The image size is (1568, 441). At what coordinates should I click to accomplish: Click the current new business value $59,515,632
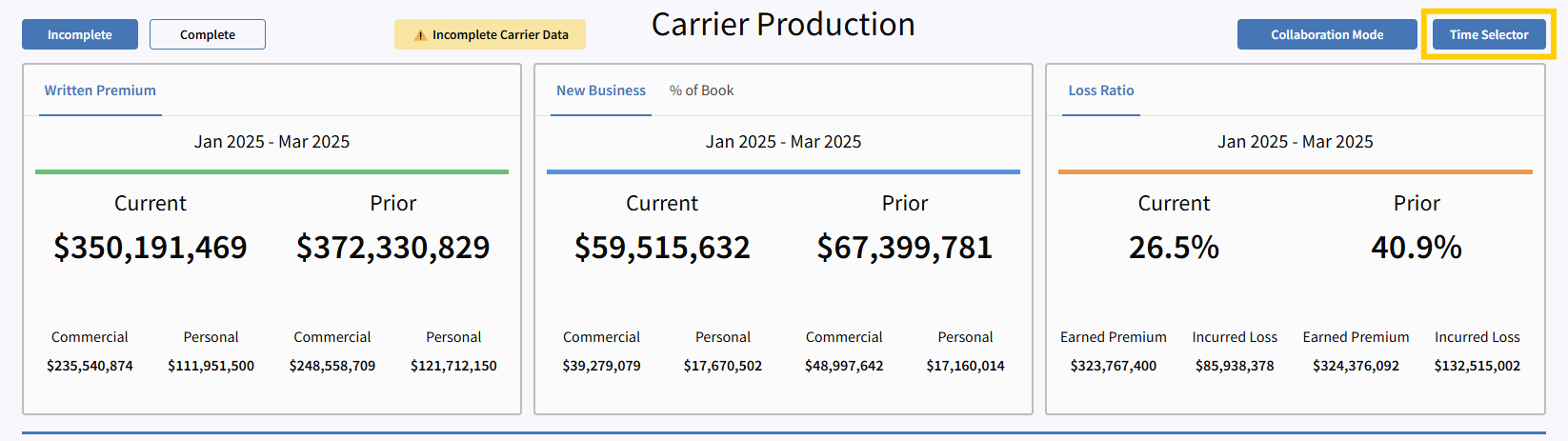pos(662,248)
